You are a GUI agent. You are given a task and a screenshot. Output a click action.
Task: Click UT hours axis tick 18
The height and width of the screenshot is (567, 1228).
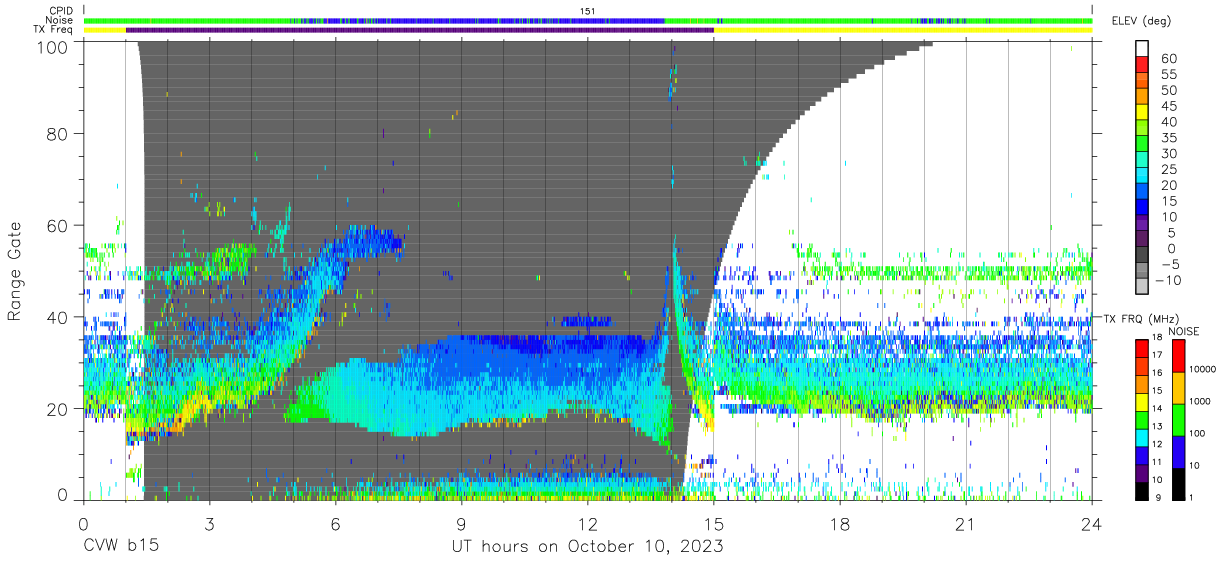840,524
